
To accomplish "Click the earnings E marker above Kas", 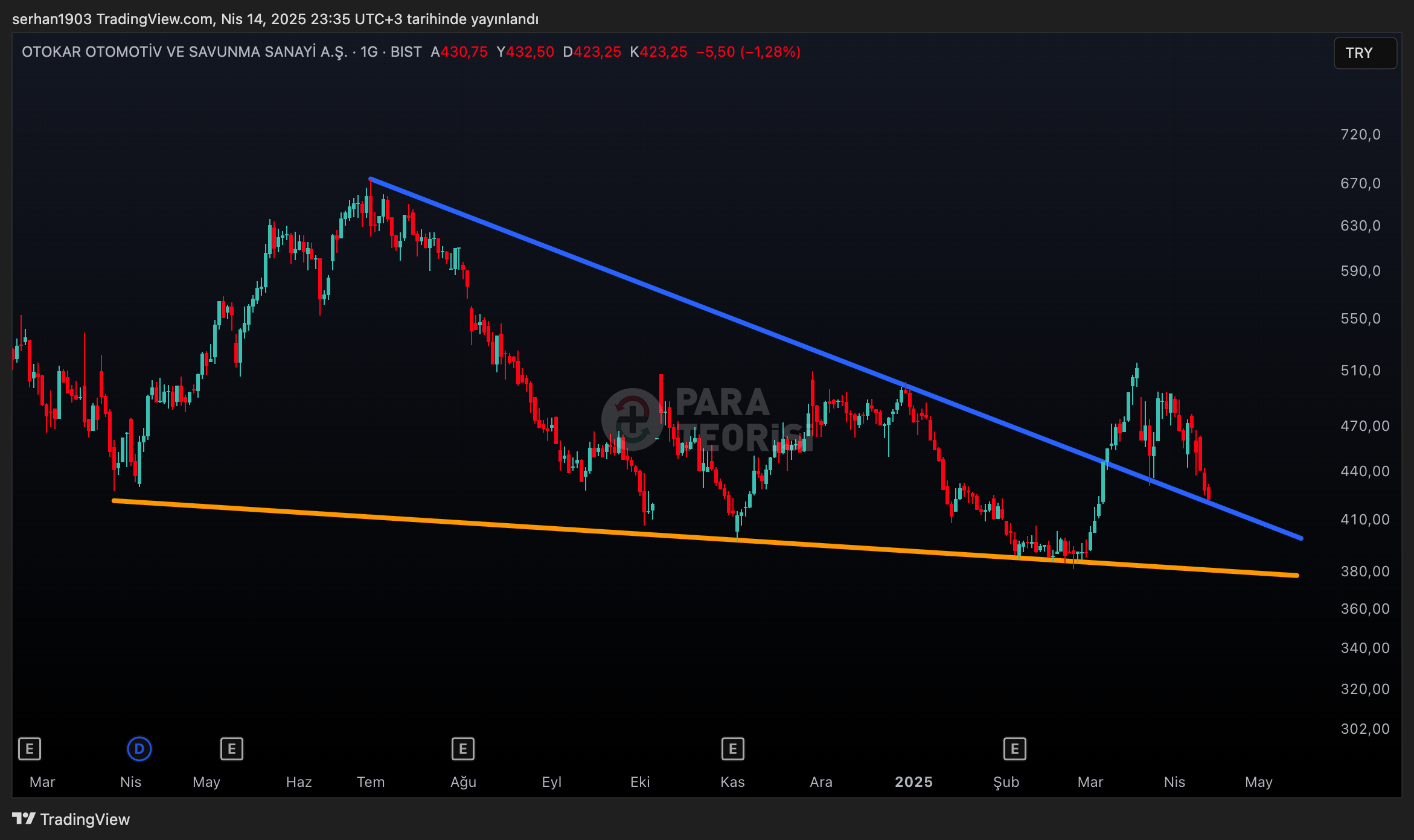I will [x=733, y=749].
